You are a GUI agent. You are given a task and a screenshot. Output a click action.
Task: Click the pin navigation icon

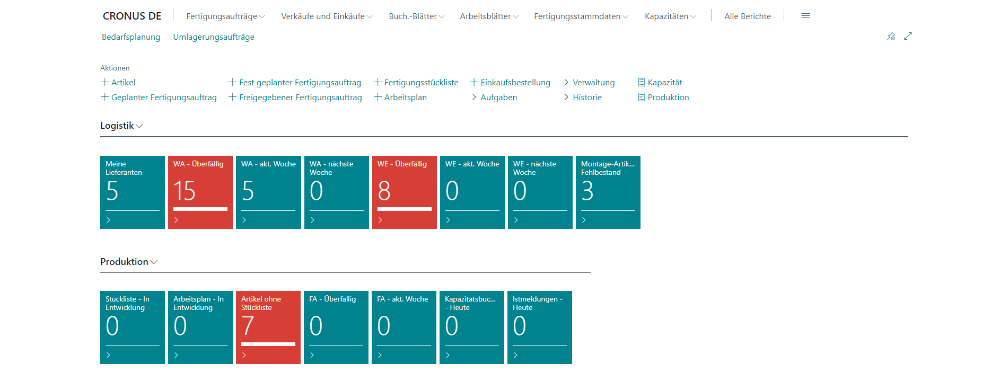pyautogui.click(x=891, y=36)
